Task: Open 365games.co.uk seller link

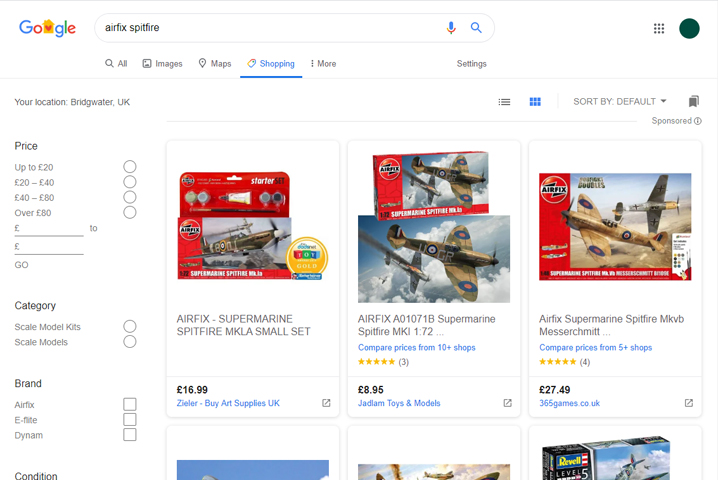Action: click(569, 403)
